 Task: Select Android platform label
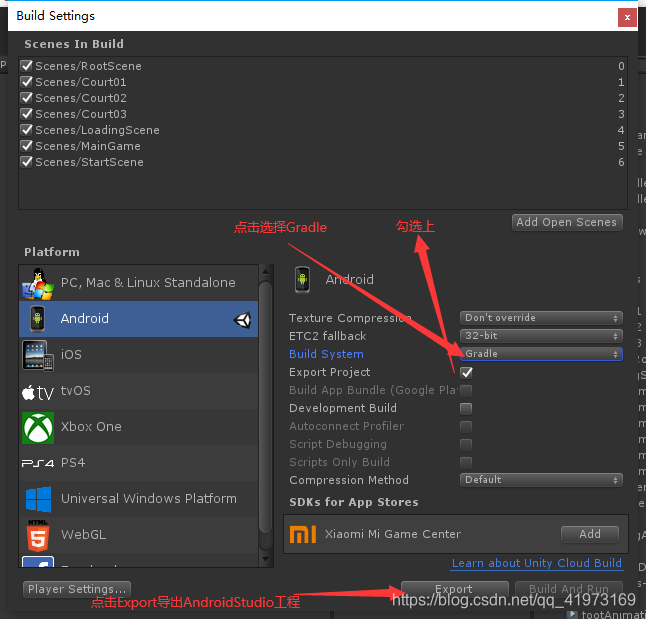85,319
